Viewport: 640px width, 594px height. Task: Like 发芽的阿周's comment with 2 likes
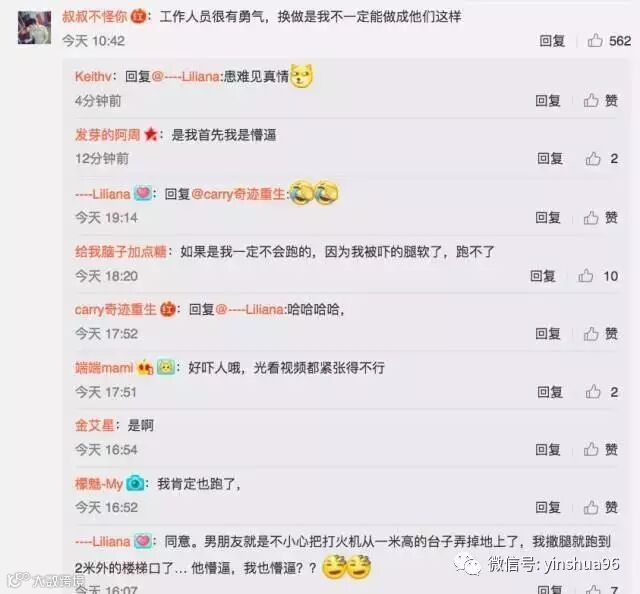point(593,158)
